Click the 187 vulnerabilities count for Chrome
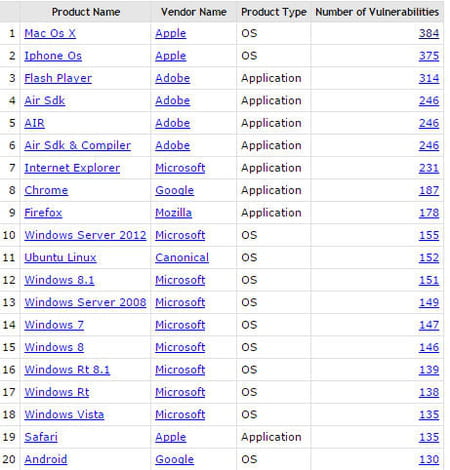Screen dimensions: 450x470 (429, 190)
